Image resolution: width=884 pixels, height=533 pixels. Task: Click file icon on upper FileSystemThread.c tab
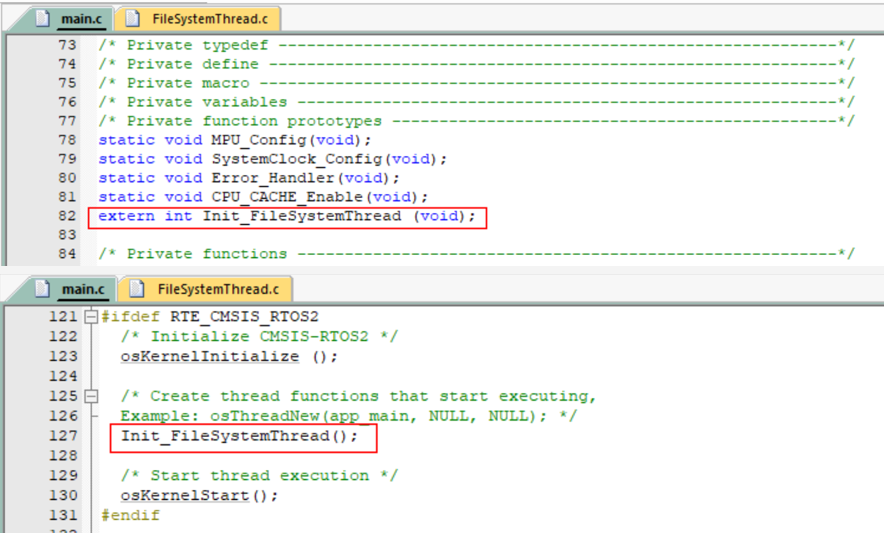[x=131, y=18]
